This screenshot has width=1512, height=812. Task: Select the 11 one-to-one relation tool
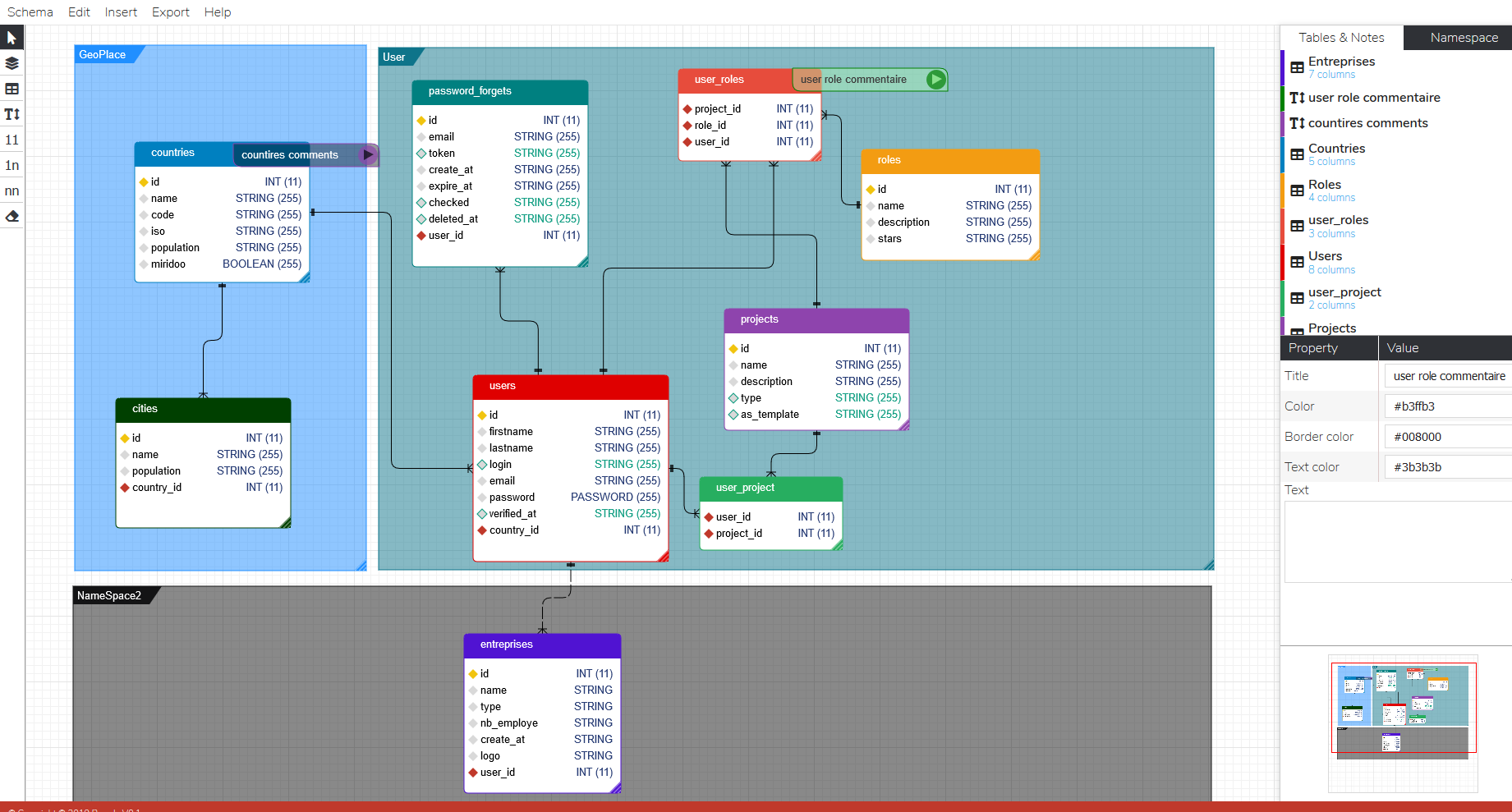tap(11, 140)
